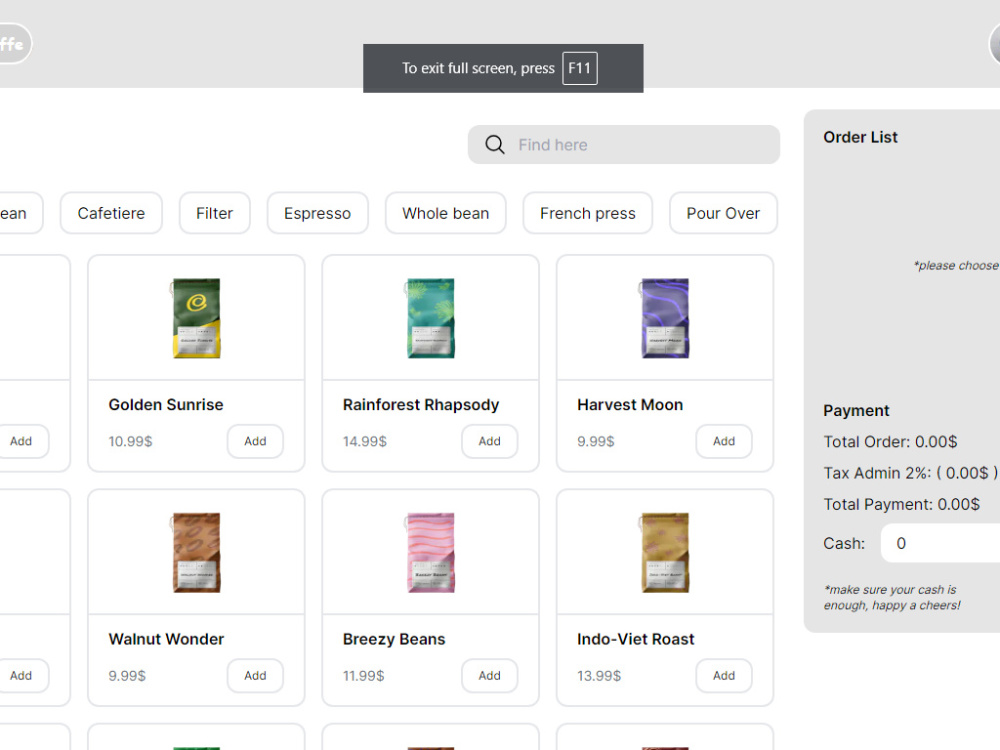Click the Rainforest Rhapsody product name

point(421,405)
